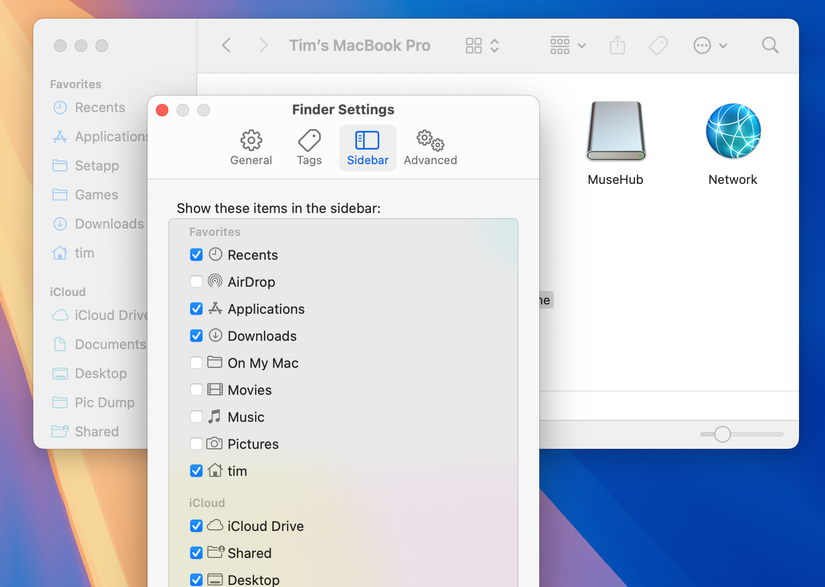Click the Tags icon in toolbar
Image resolution: width=825 pixels, height=587 pixels.
tap(658, 45)
